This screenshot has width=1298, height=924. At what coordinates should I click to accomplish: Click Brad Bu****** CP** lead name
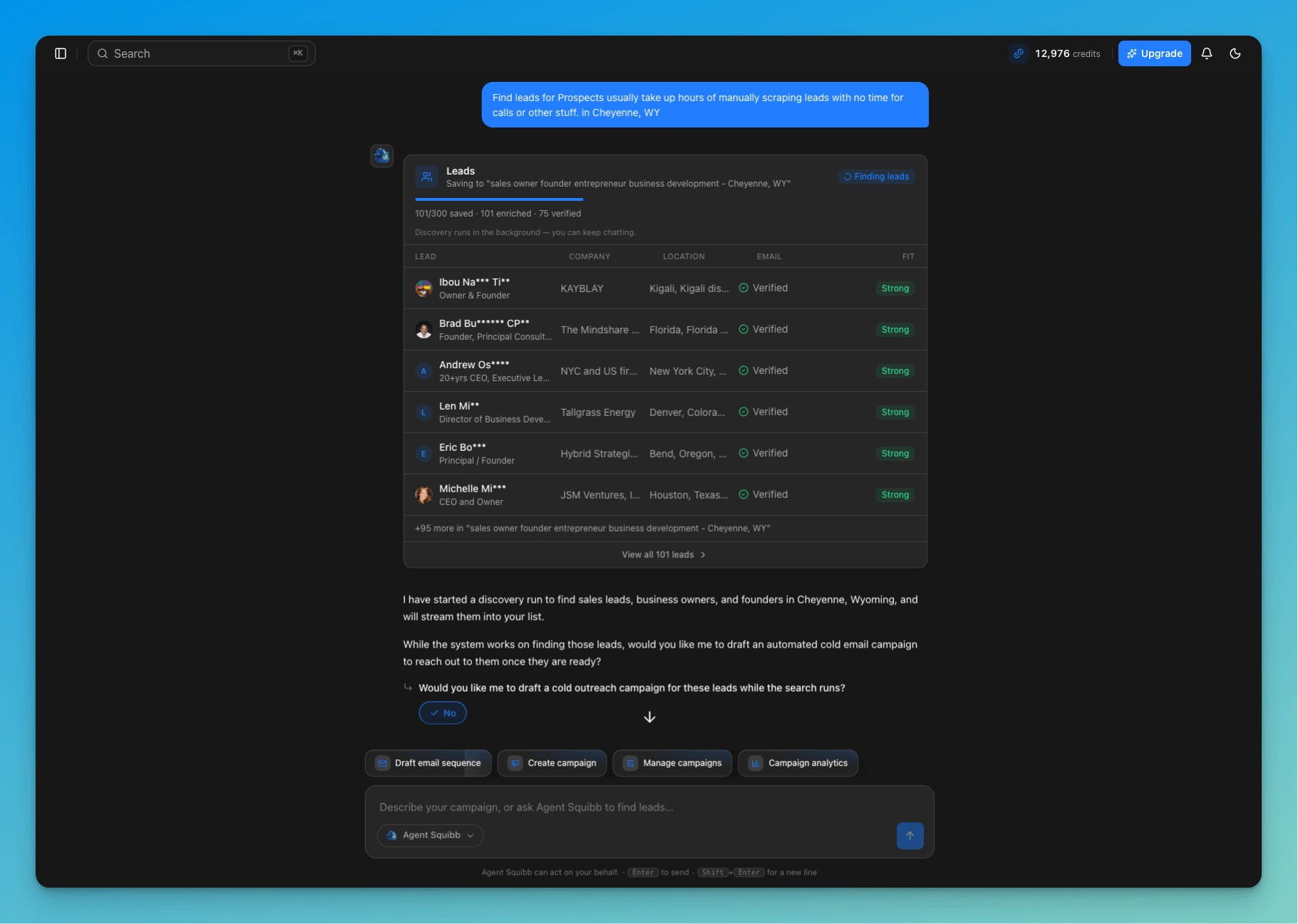[484, 323]
